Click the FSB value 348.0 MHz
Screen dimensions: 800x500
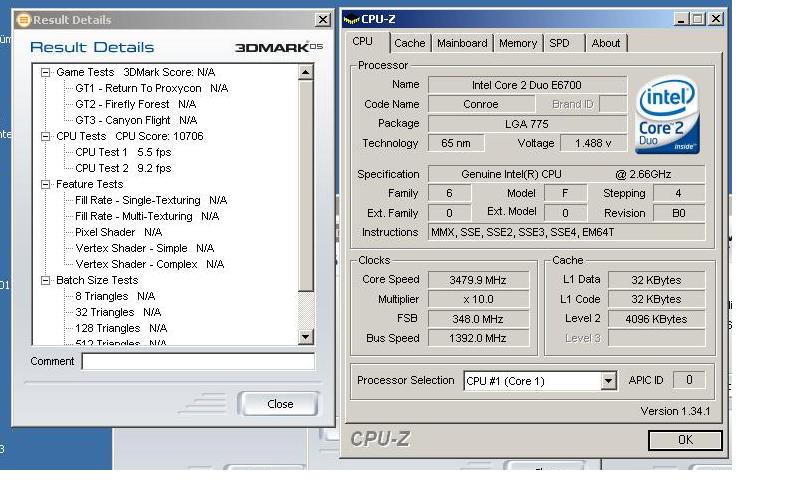(x=478, y=319)
